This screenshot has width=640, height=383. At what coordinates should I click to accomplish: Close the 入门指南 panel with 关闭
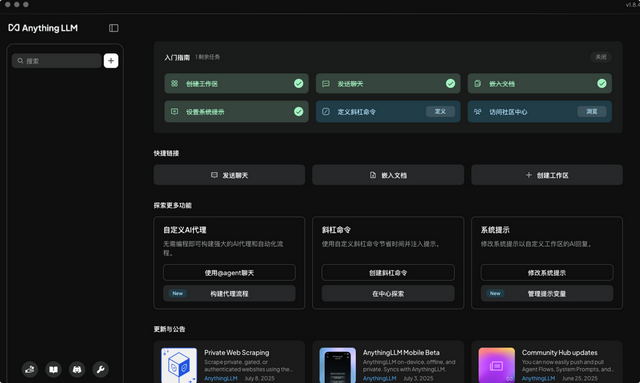click(601, 57)
